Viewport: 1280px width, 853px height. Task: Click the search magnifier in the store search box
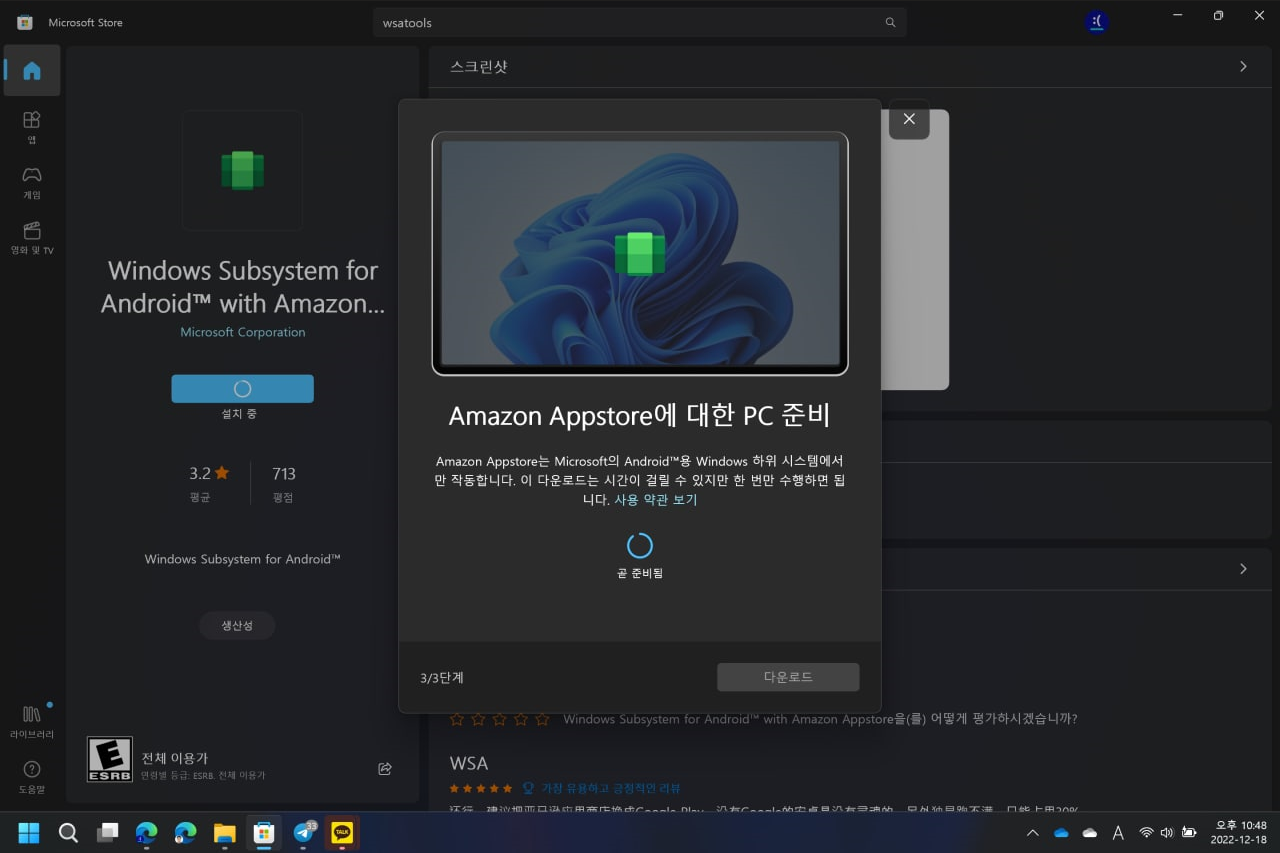point(890,22)
